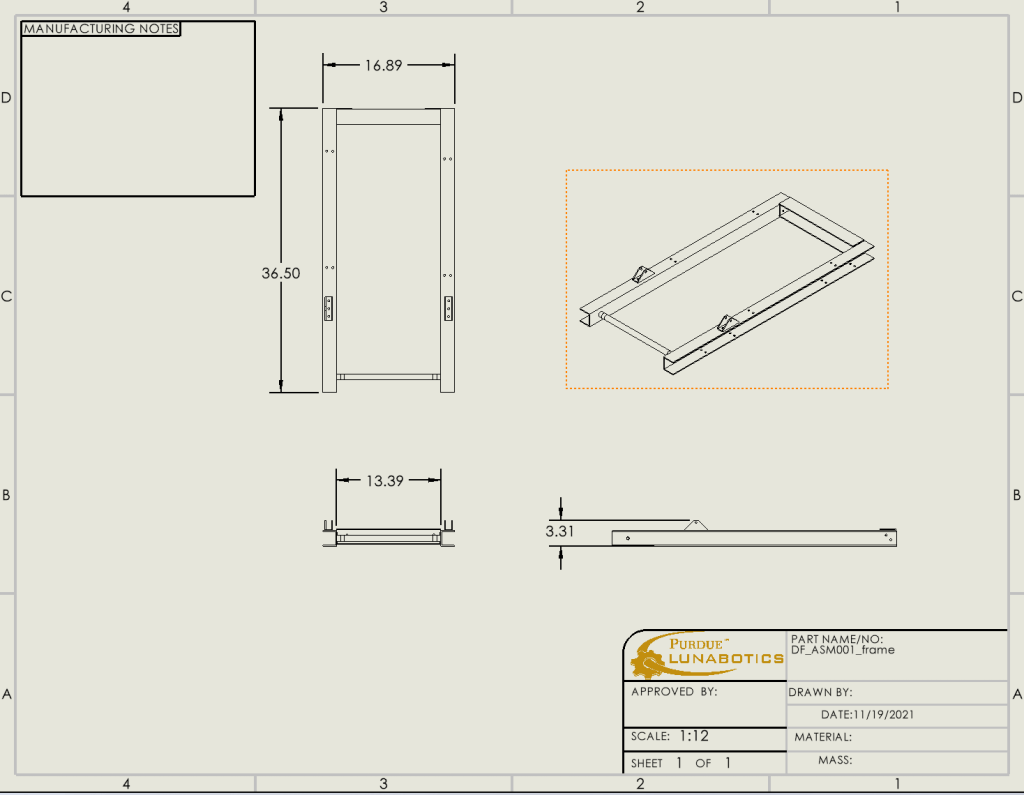Select the DATE:11/19/2021 text
1024x795 pixels.
tap(867, 715)
